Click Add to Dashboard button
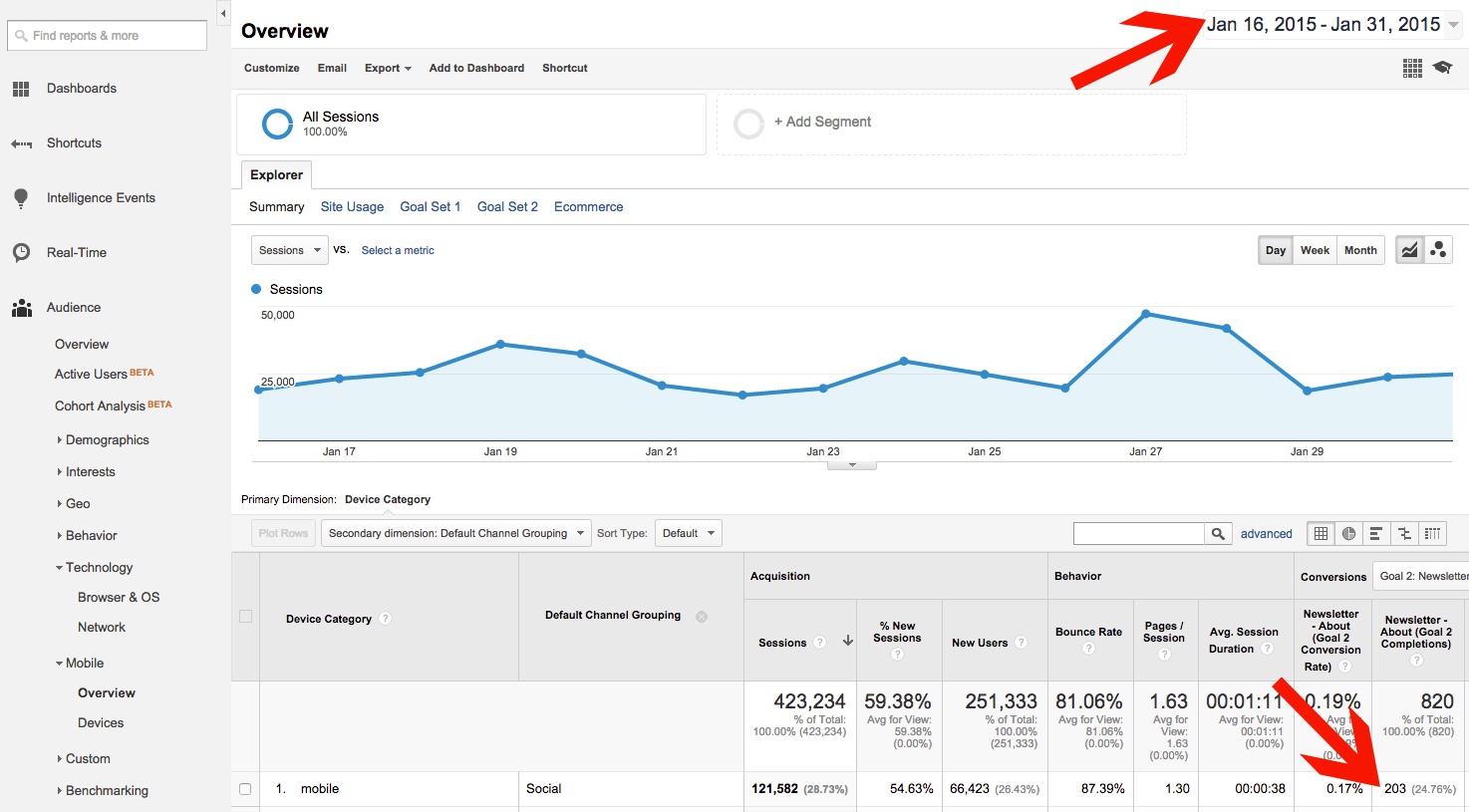The width and height of the screenshot is (1469, 812). [x=476, y=68]
